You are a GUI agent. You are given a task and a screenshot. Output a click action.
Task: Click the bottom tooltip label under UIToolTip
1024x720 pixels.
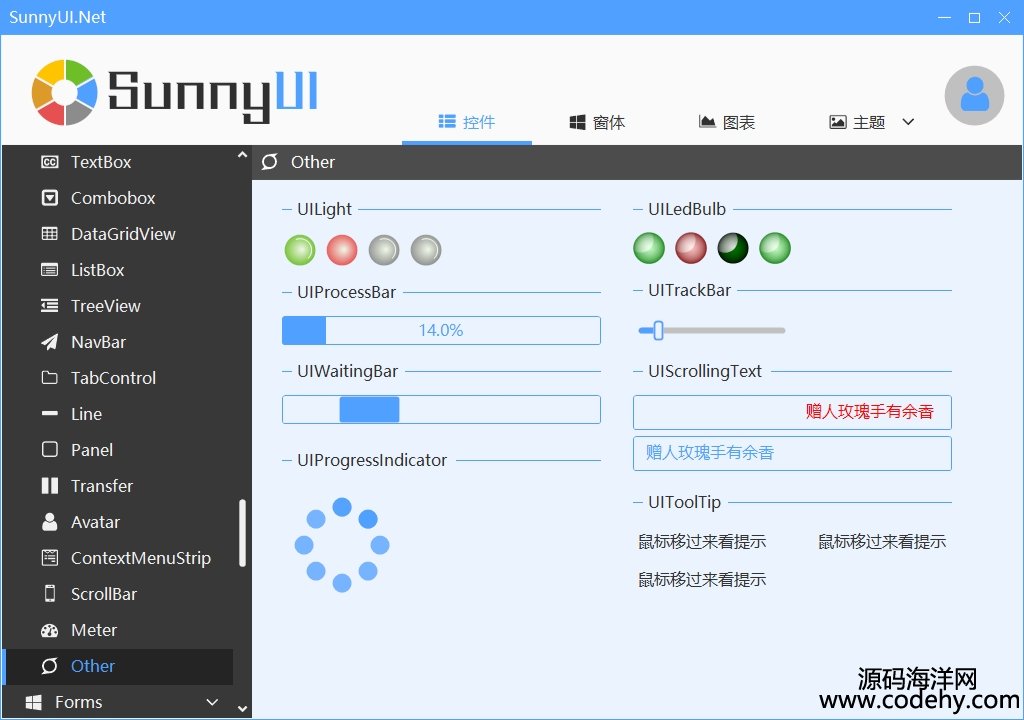coord(702,579)
